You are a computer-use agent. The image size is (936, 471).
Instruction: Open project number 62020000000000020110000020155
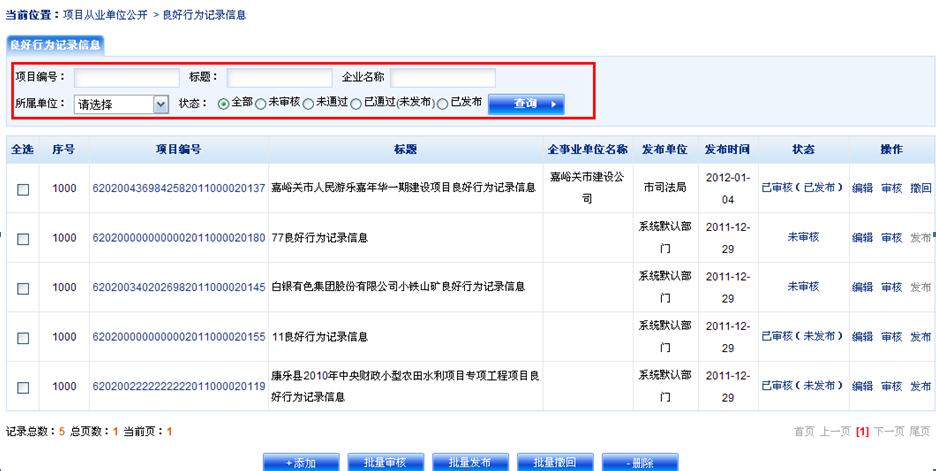178,337
